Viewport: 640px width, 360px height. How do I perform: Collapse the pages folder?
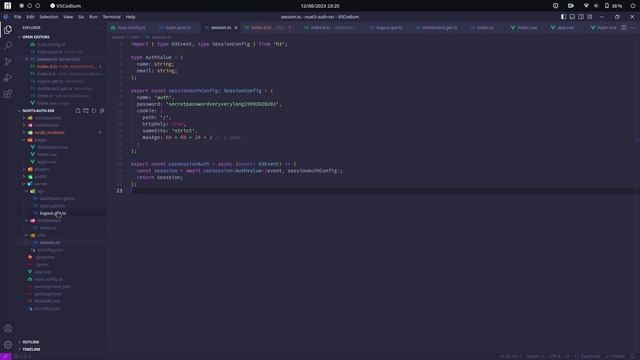(40, 140)
